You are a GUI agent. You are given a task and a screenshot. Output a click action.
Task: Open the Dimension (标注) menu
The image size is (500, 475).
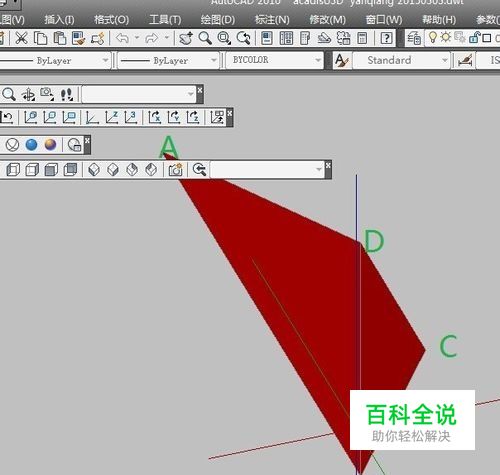point(272,20)
